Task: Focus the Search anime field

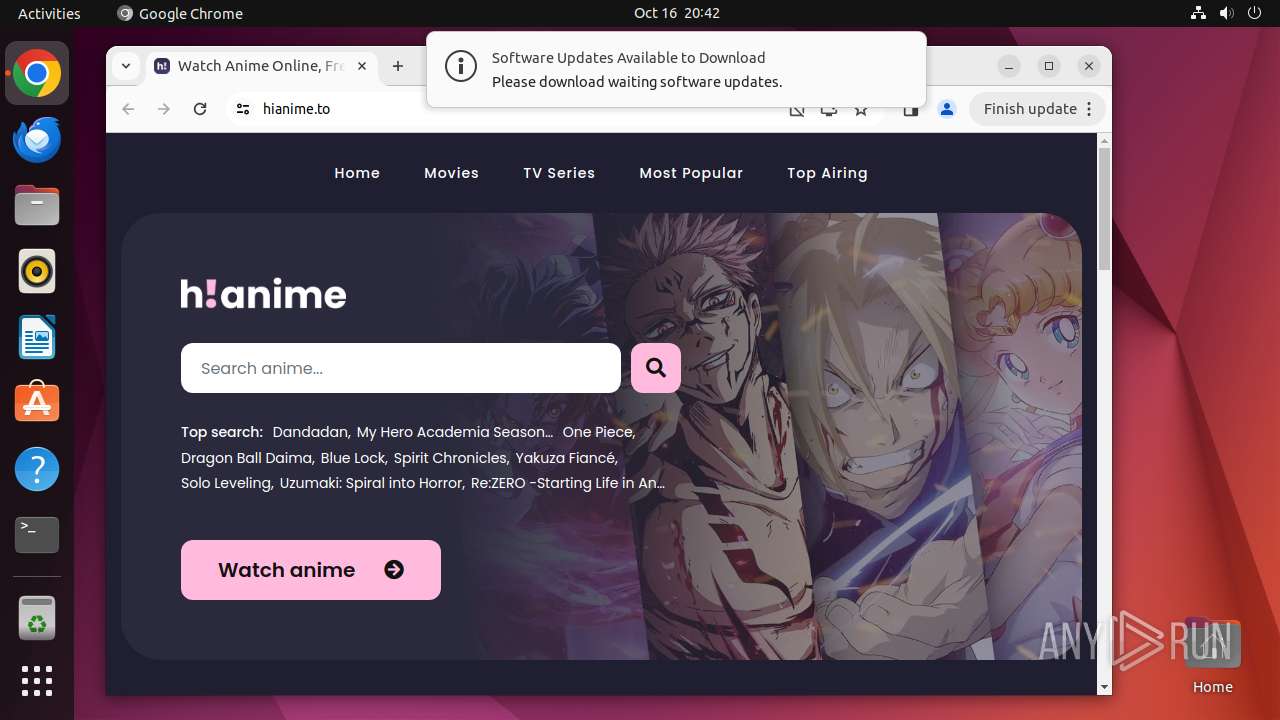Action: (x=401, y=368)
